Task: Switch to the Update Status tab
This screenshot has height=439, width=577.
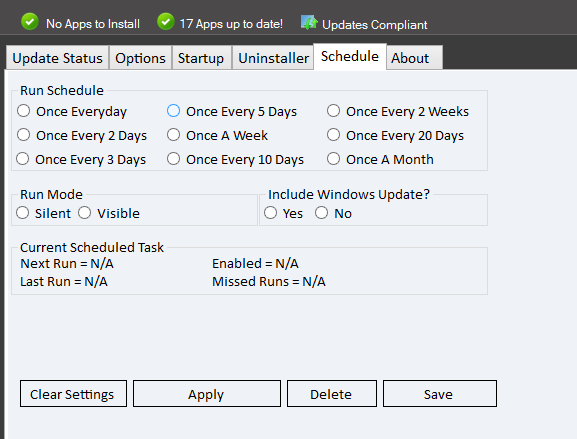Action: [57, 58]
